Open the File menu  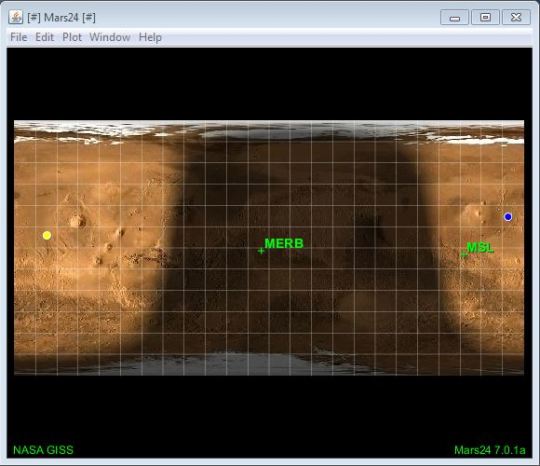pos(19,37)
